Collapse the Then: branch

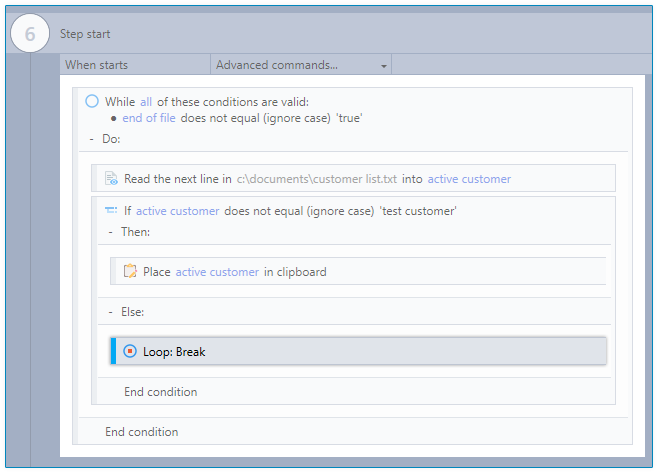(111, 231)
